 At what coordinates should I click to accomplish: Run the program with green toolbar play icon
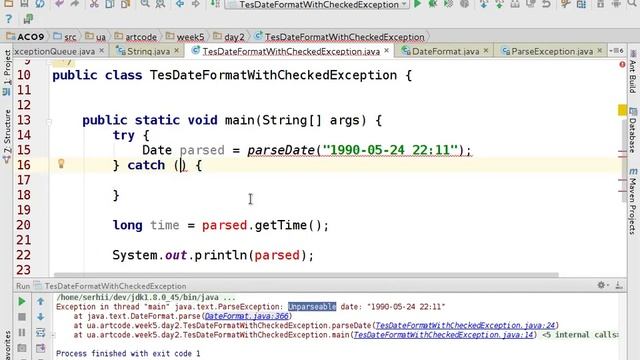[x=417, y=4]
